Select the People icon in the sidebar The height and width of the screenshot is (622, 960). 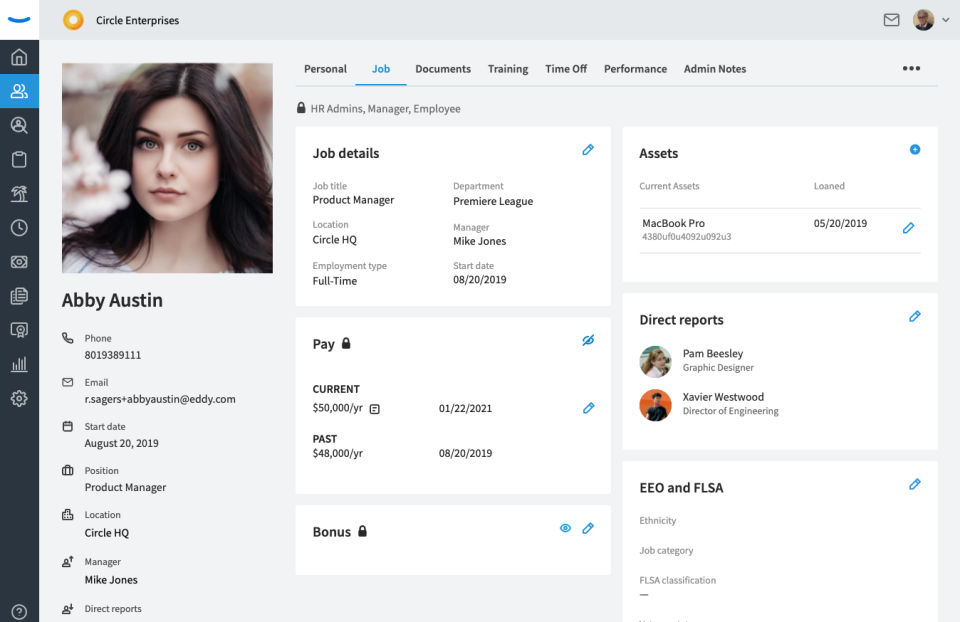pos(19,91)
